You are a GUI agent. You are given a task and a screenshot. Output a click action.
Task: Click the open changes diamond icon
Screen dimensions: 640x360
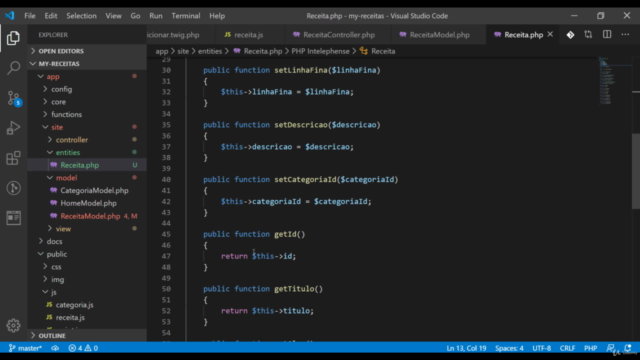pos(570,35)
